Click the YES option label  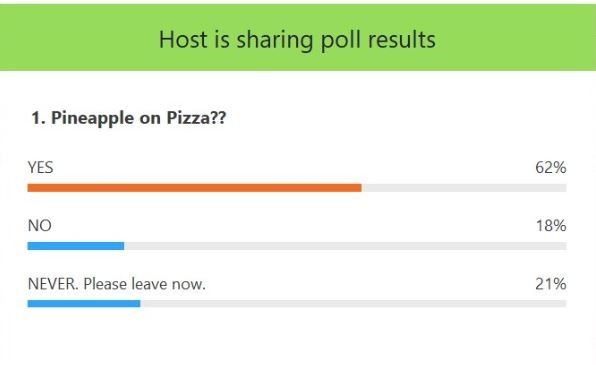pyautogui.click(x=40, y=167)
